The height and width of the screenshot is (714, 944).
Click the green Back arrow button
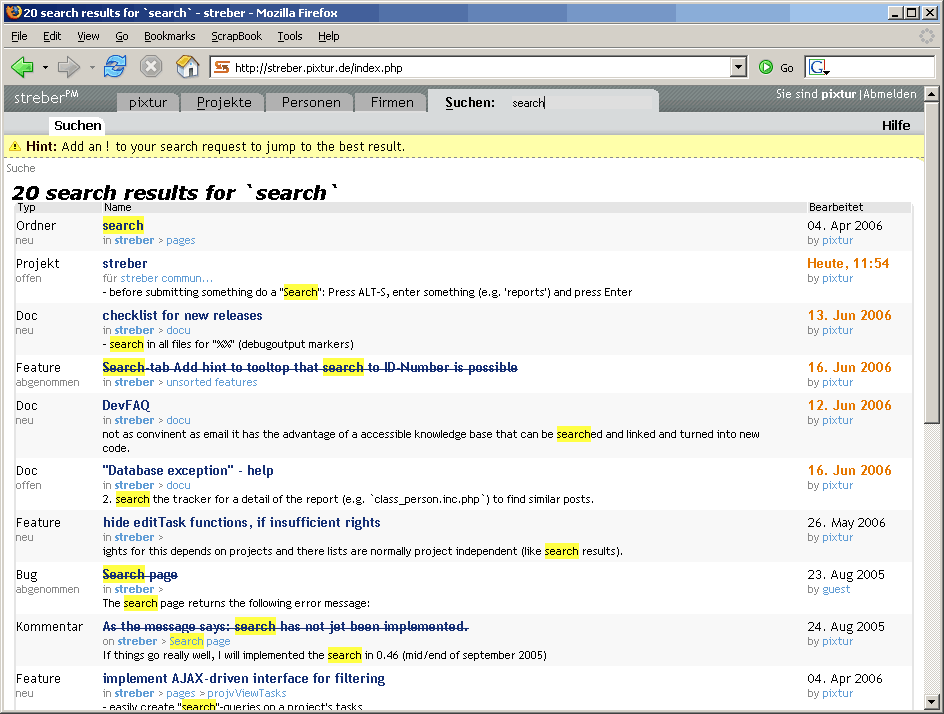(x=22, y=67)
